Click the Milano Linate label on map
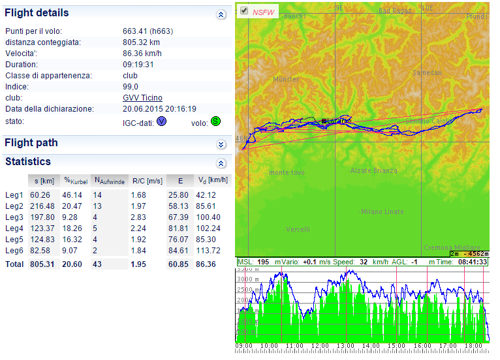This screenshot has height=360, width=500. tap(382, 212)
